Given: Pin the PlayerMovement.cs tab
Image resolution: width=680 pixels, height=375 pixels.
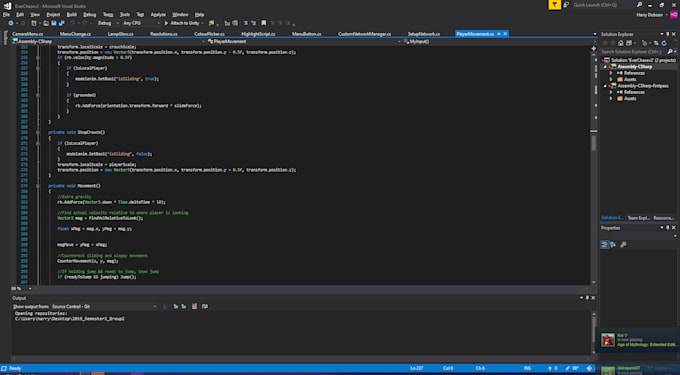Looking at the screenshot, I should [x=499, y=34].
